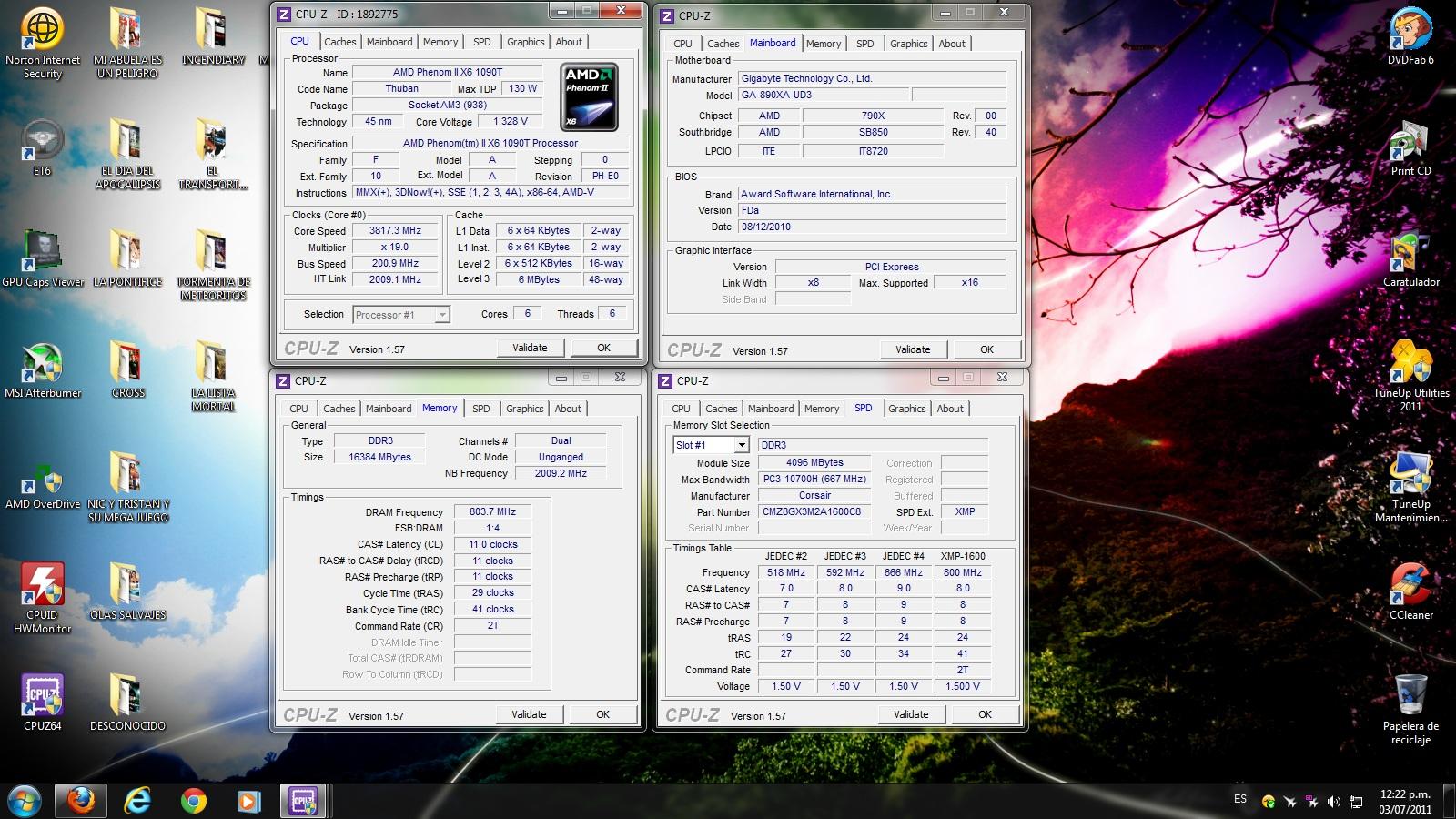Open MI ABUELA ES UN PELIGRO folder

127,43
